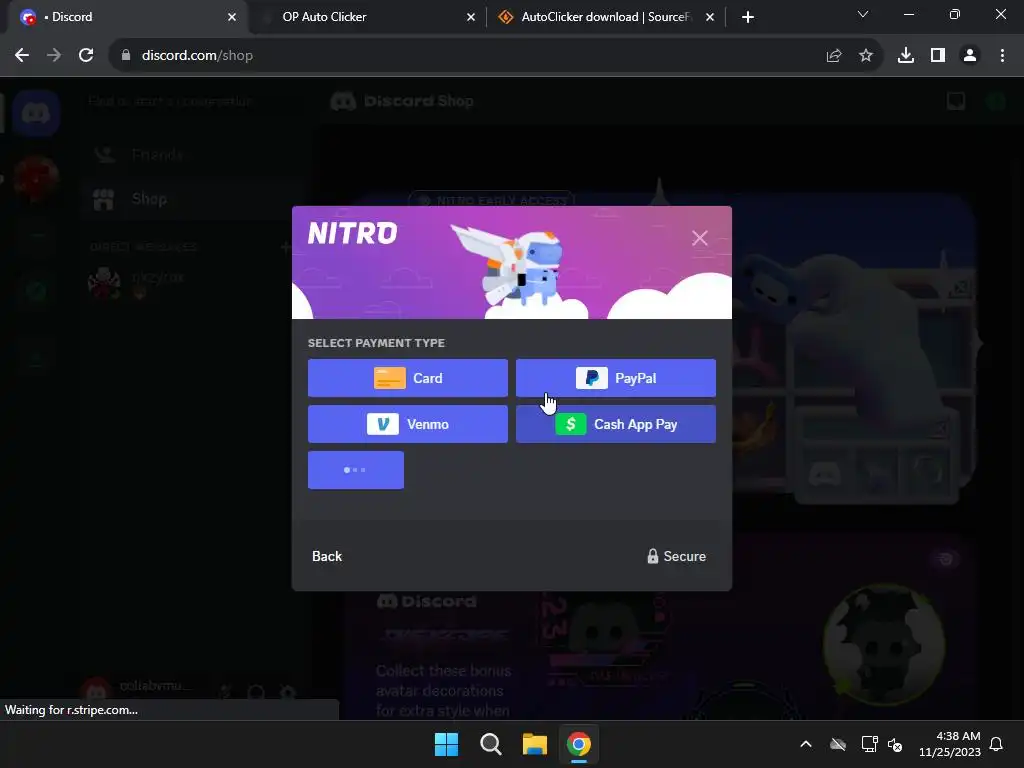
Task: Click the Secure lock indicator
Action: coord(676,556)
